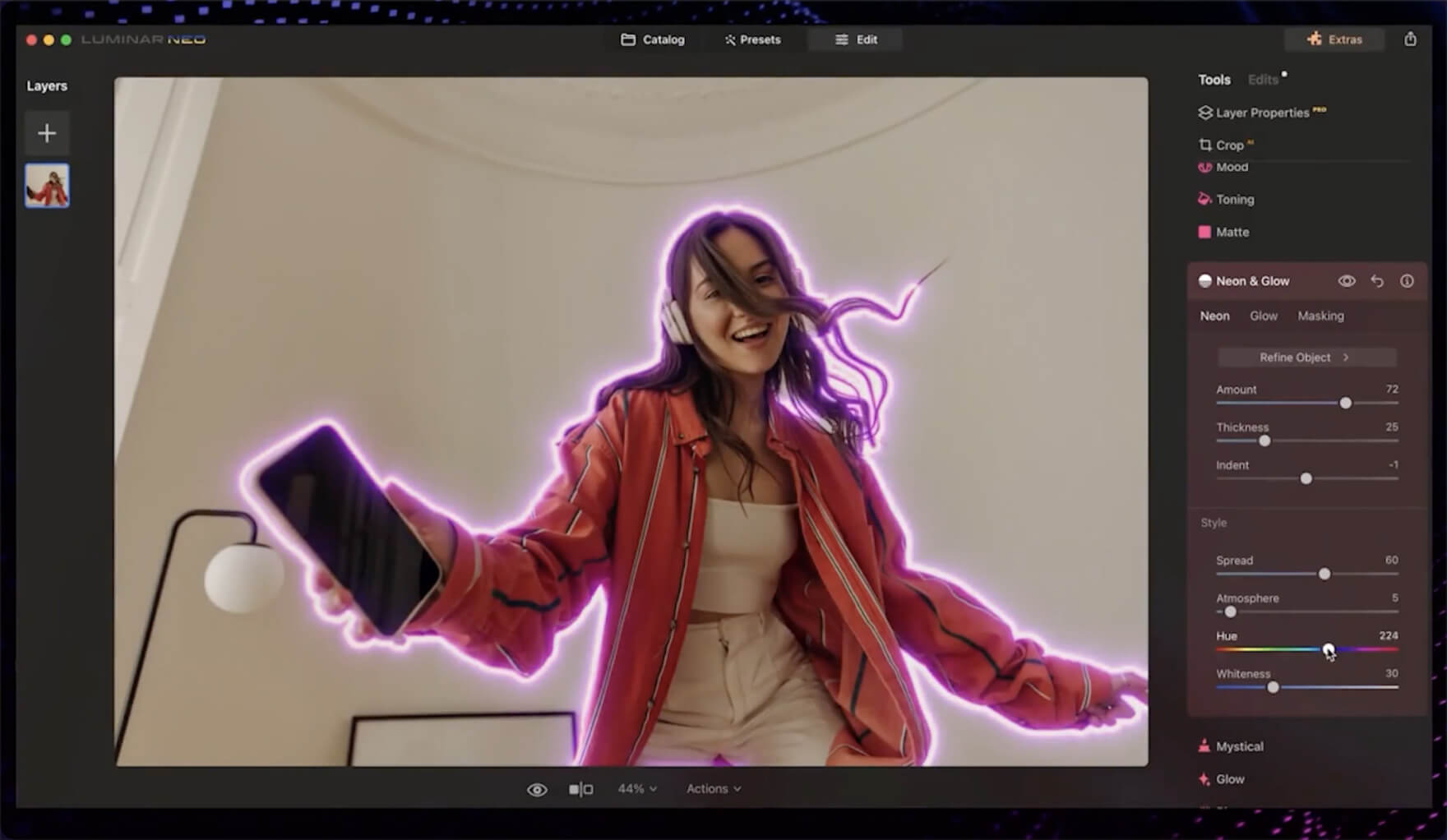Open Neon & Glow info icon
This screenshot has height=840, width=1447.
pyautogui.click(x=1407, y=281)
